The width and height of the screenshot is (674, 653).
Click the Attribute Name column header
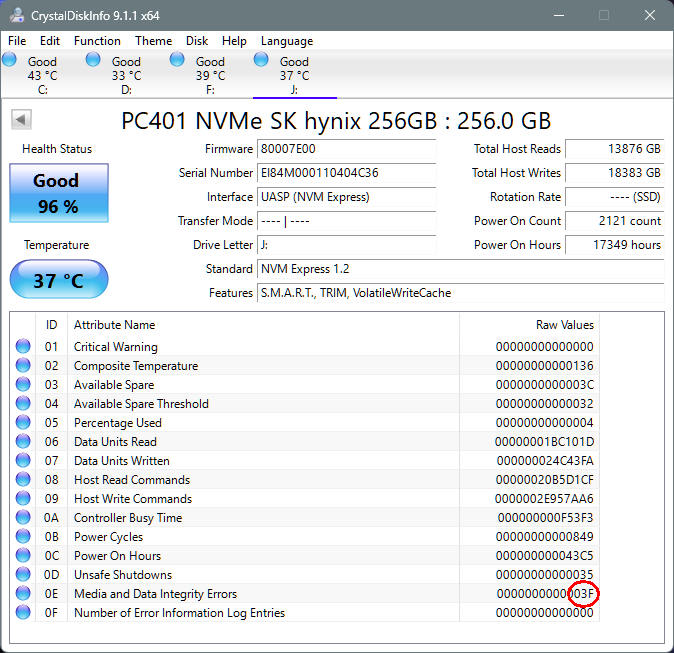click(115, 325)
